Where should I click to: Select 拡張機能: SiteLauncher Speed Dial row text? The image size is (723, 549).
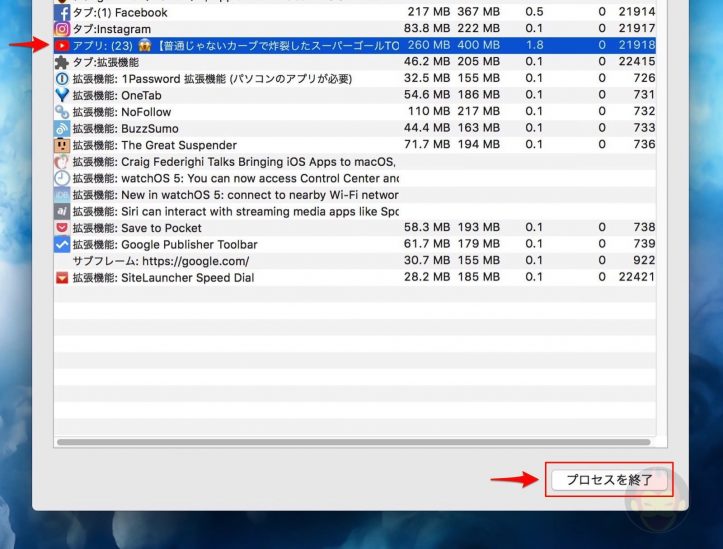coord(163,278)
